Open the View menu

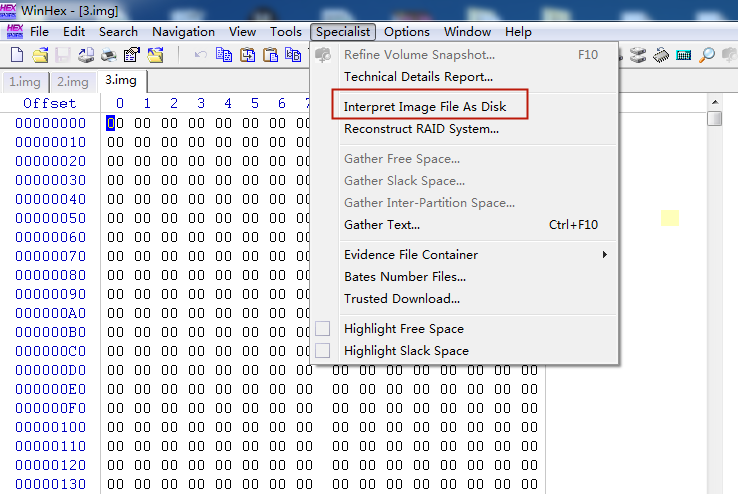242,32
